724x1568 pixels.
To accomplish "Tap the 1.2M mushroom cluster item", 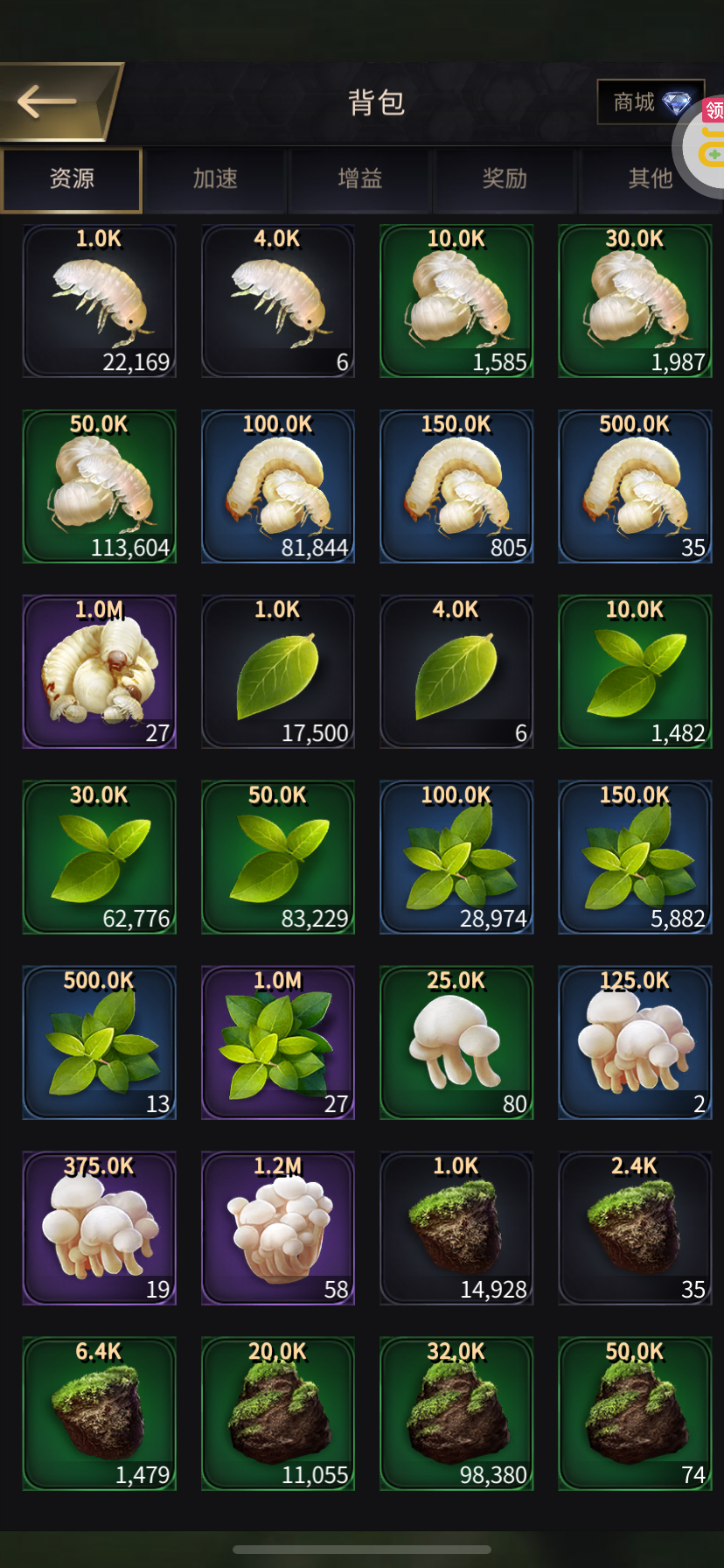I will [277, 1228].
